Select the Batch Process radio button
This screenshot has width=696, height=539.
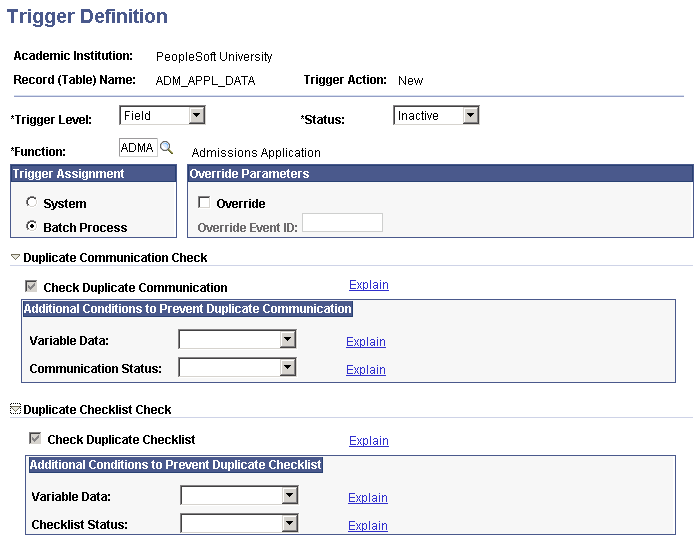(31, 226)
